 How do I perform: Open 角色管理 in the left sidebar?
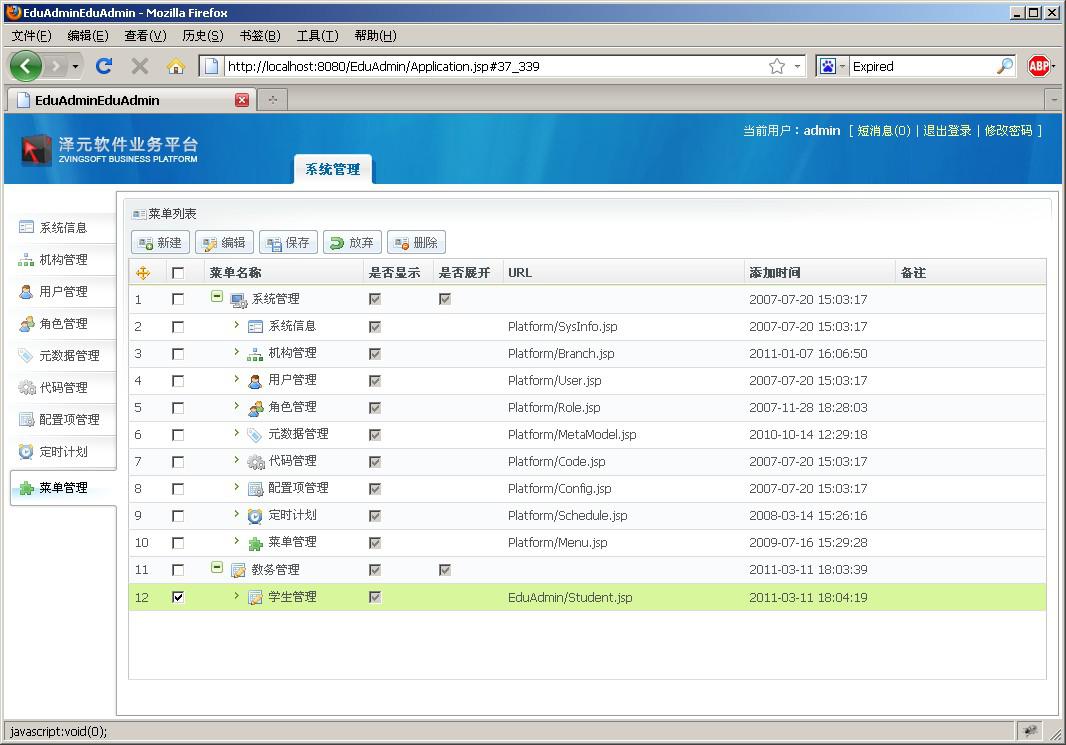tap(63, 324)
